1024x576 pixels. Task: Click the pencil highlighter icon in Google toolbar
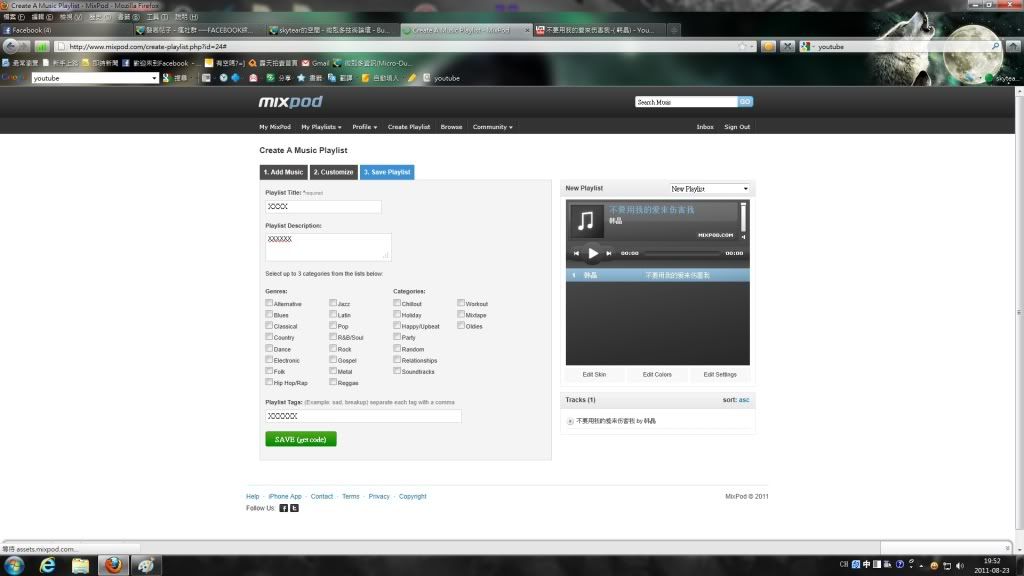tap(412, 78)
